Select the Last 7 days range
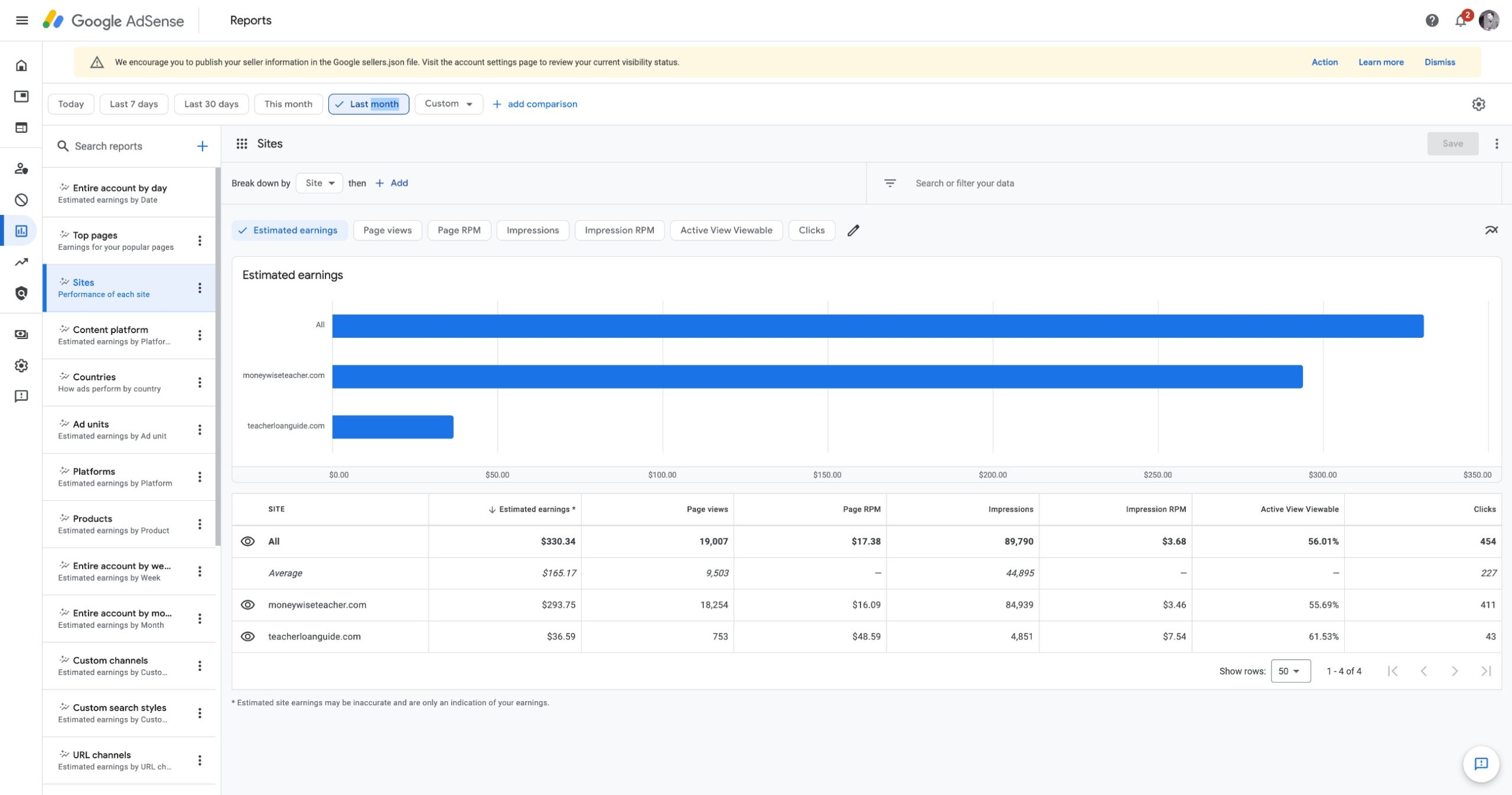The image size is (1512, 795). [x=133, y=104]
